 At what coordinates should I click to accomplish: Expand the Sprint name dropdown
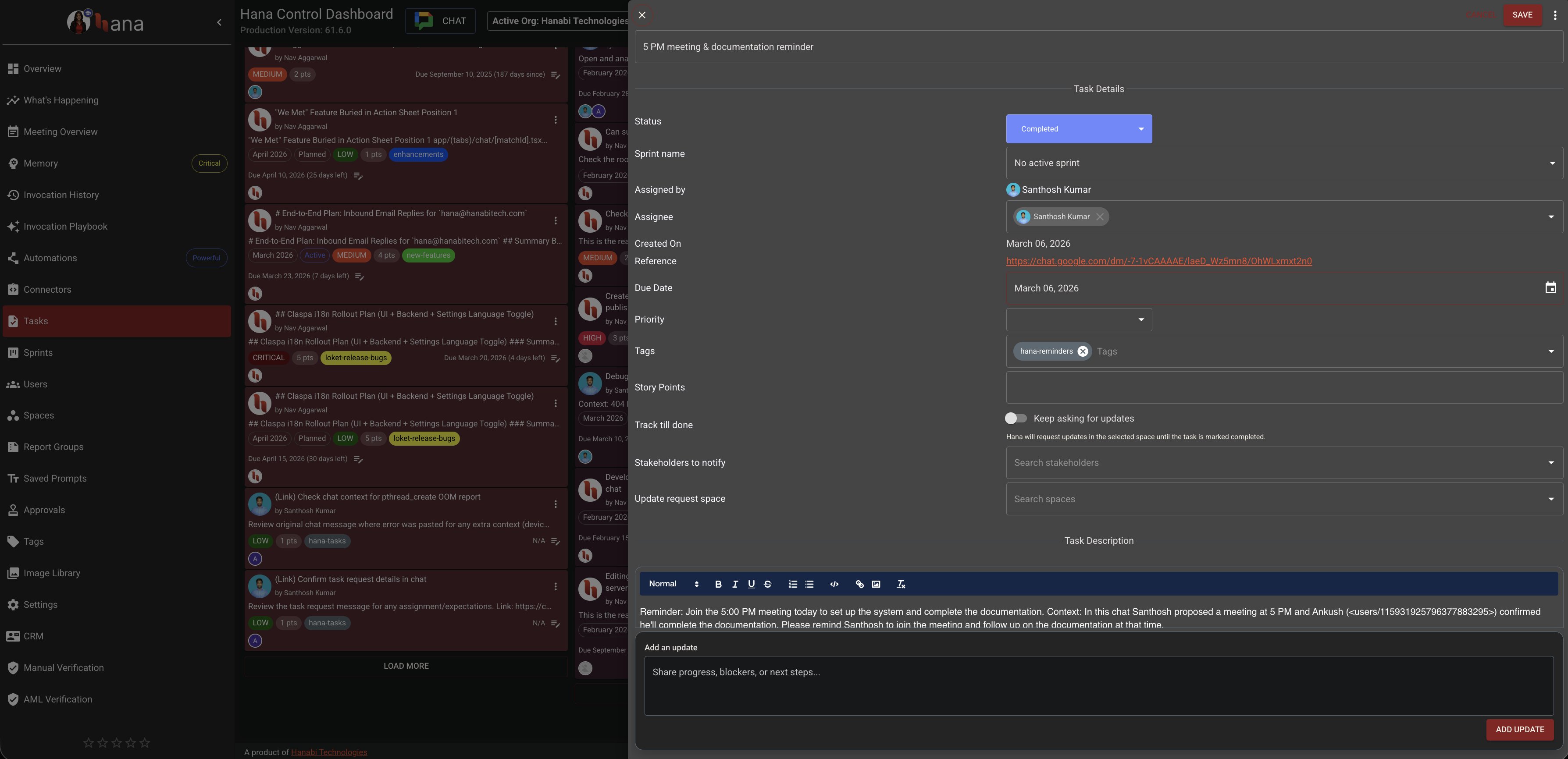coord(1284,163)
